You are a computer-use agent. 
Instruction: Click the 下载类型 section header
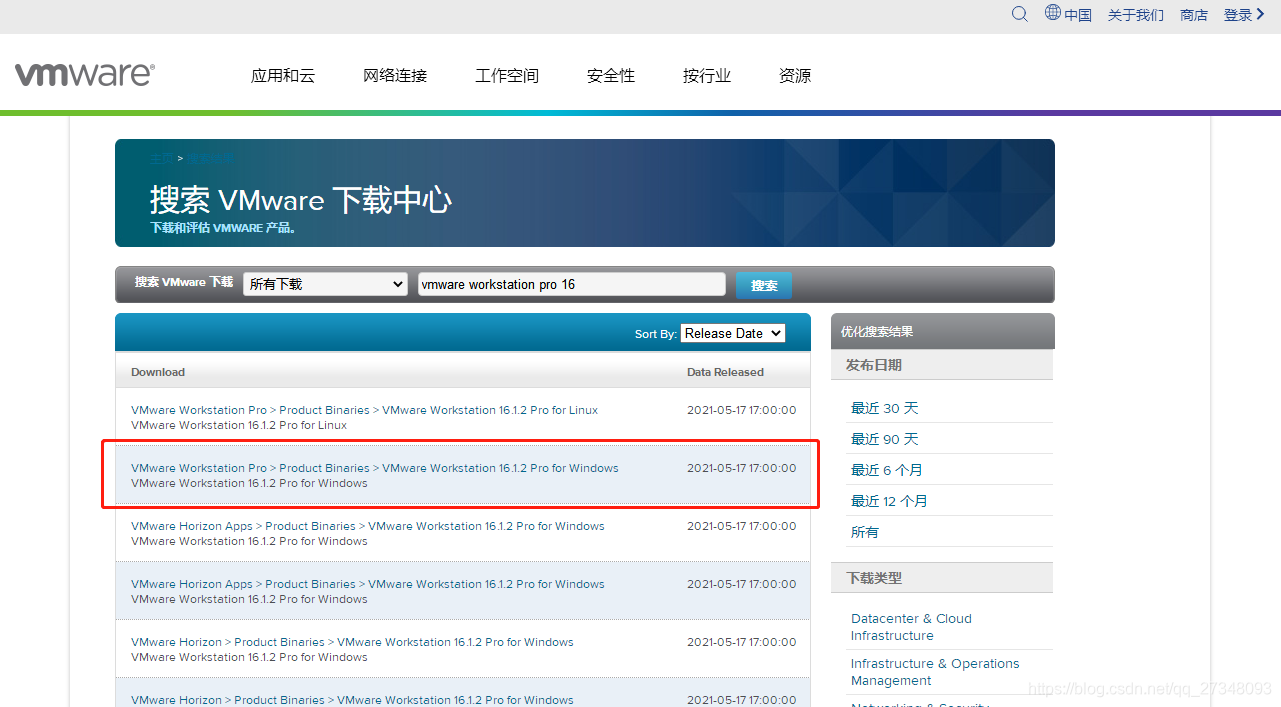pos(942,578)
